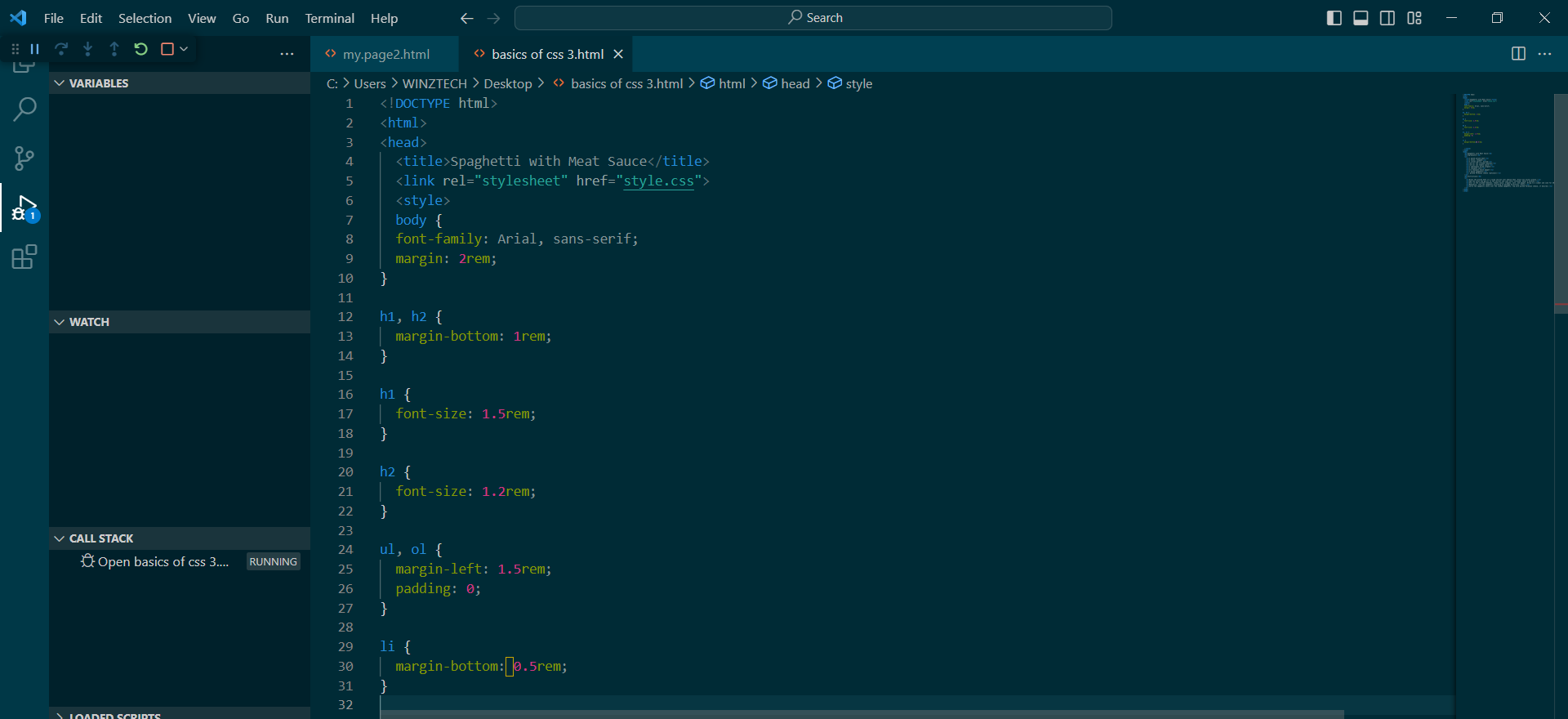Open the Search view in activity bar
1568x719 pixels.
pyautogui.click(x=24, y=109)
